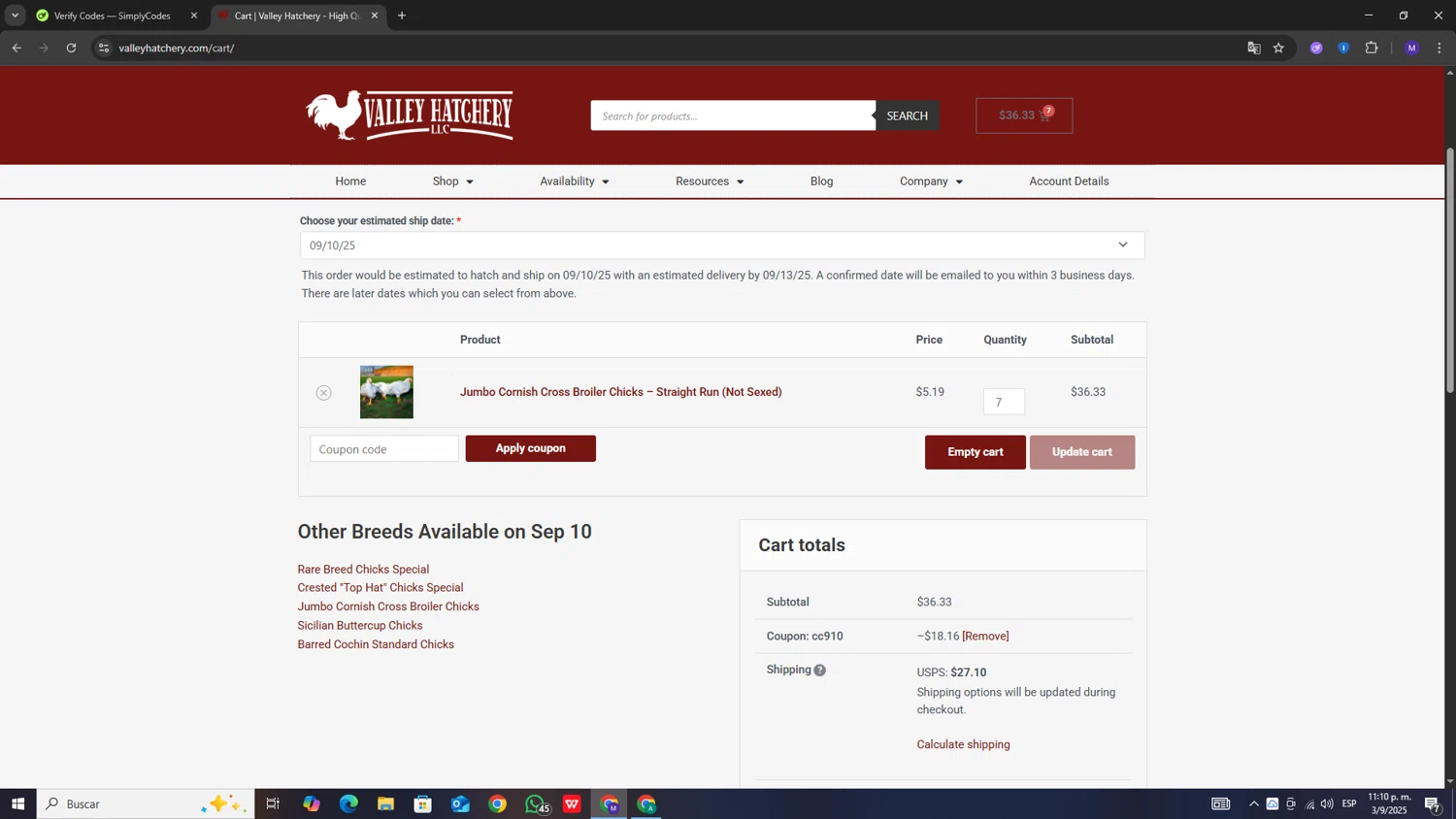The width and height of the screenshot is (1456, 819).
Task: Go to Home in navigation
Action: [350, 181]
